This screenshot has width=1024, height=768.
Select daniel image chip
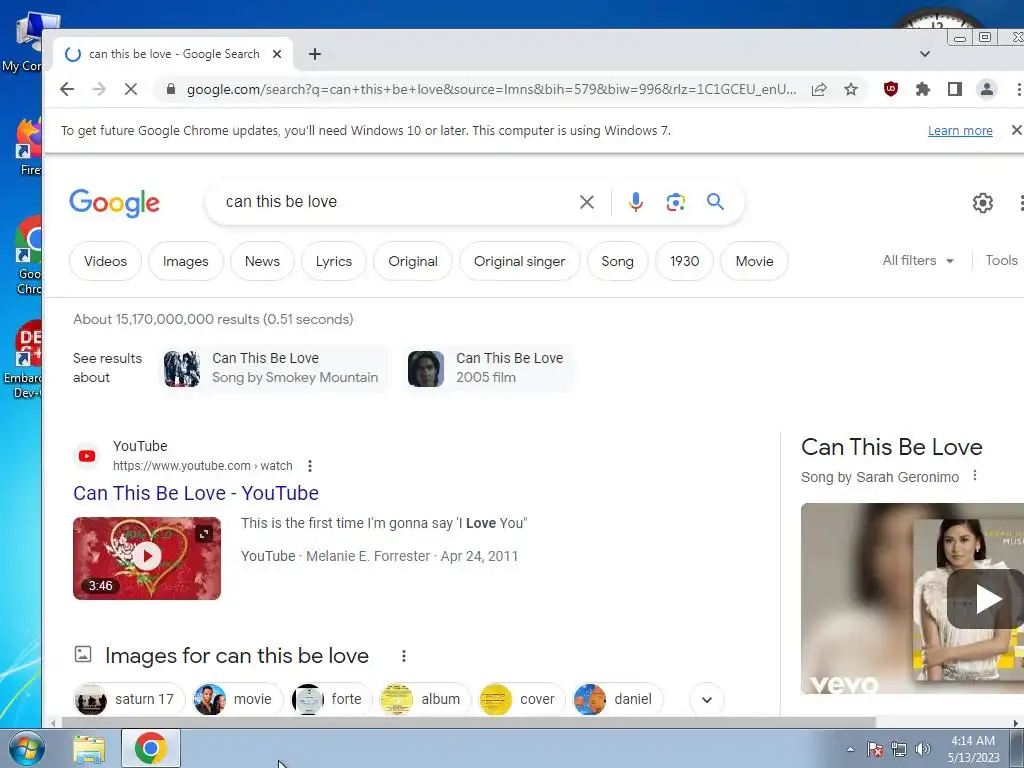617,699
